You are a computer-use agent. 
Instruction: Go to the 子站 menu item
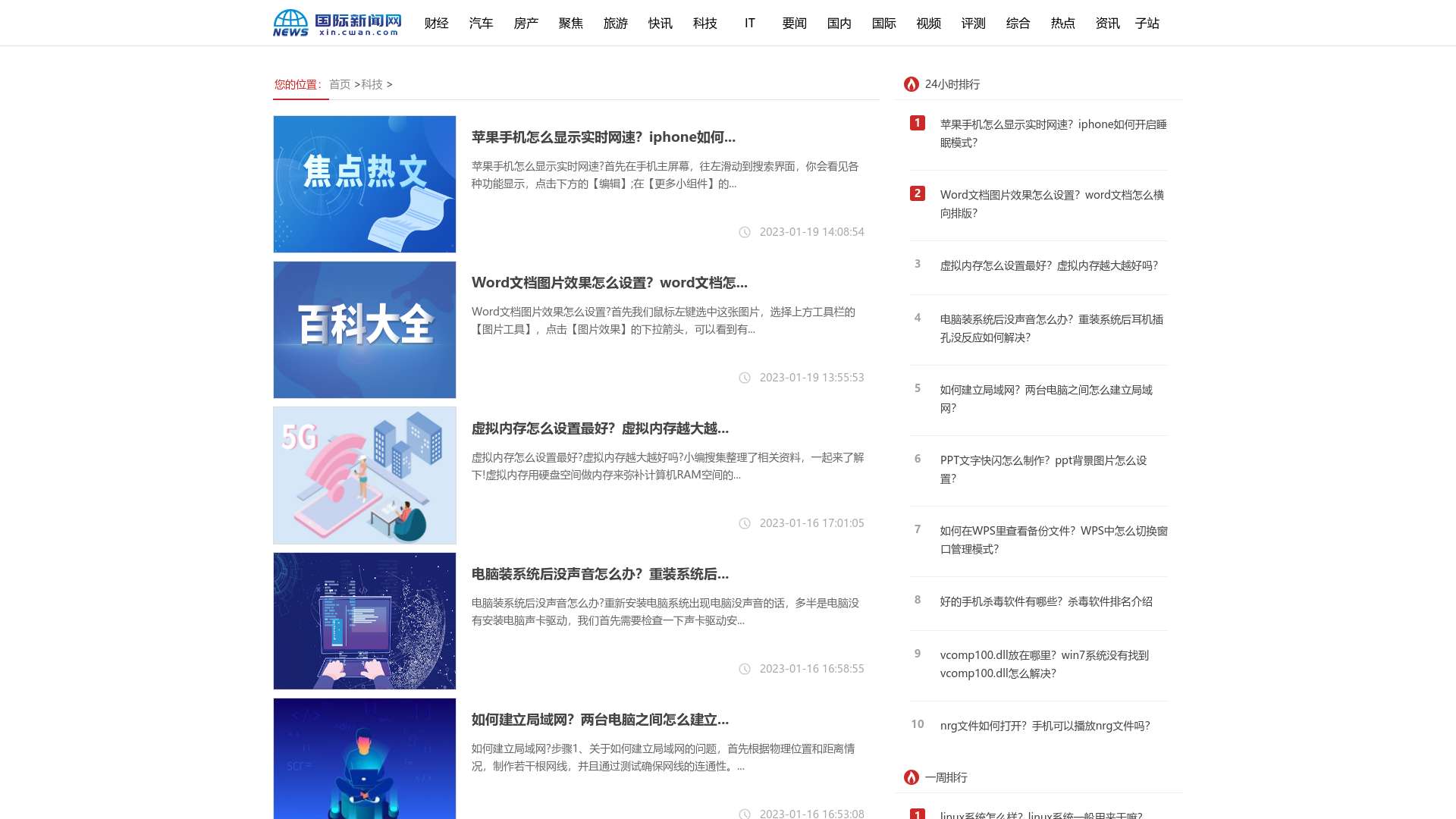click(1147, 24)
